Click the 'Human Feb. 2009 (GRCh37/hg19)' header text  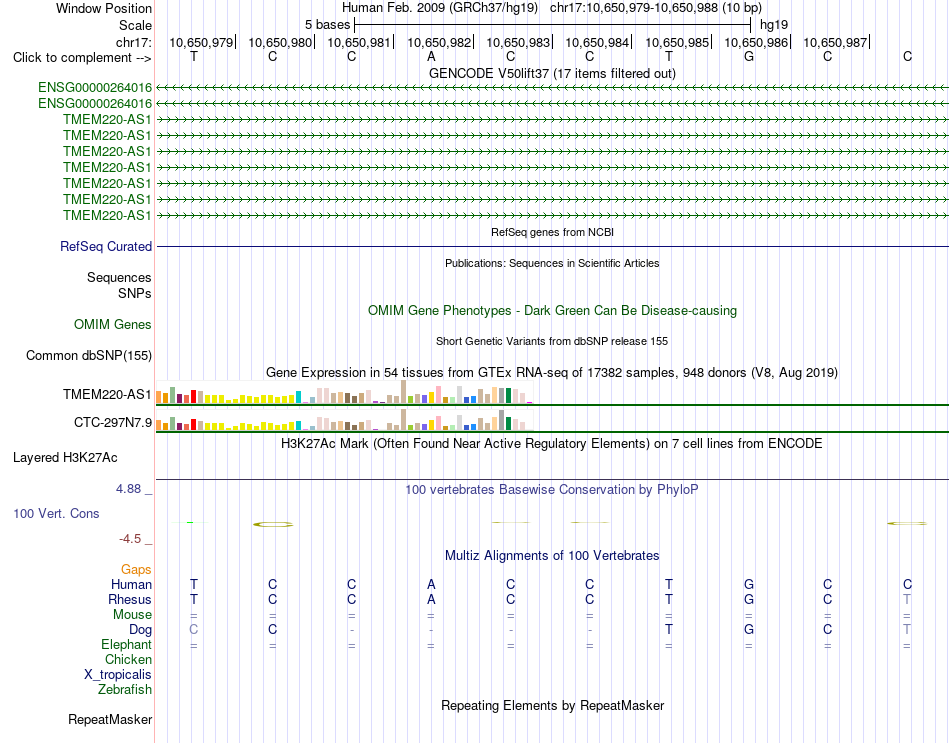440,8
